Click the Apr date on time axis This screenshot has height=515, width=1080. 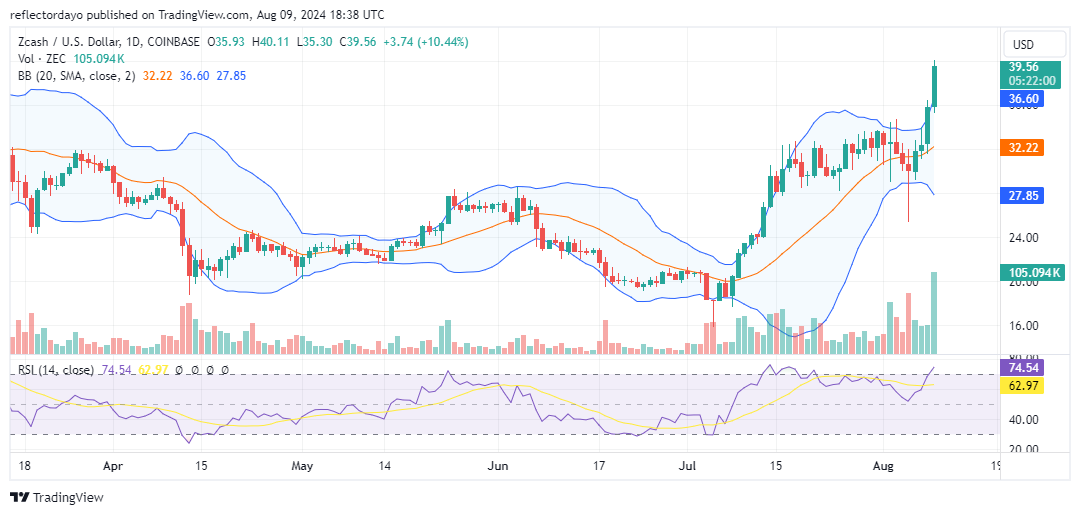(x=112, y=467)
